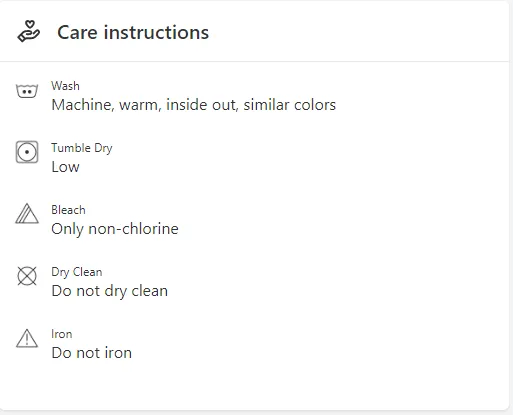Screen dimensions: 513x415
Task: Click 'Do not iron' text
Action: coord(92,353)
